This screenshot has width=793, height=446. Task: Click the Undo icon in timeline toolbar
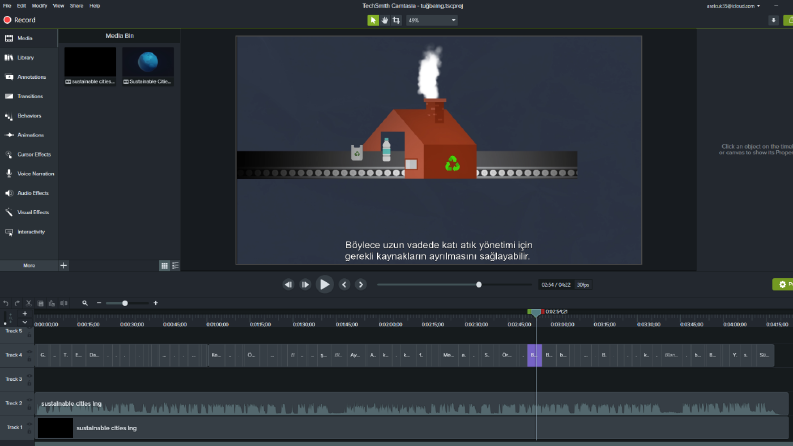(6, 303)
